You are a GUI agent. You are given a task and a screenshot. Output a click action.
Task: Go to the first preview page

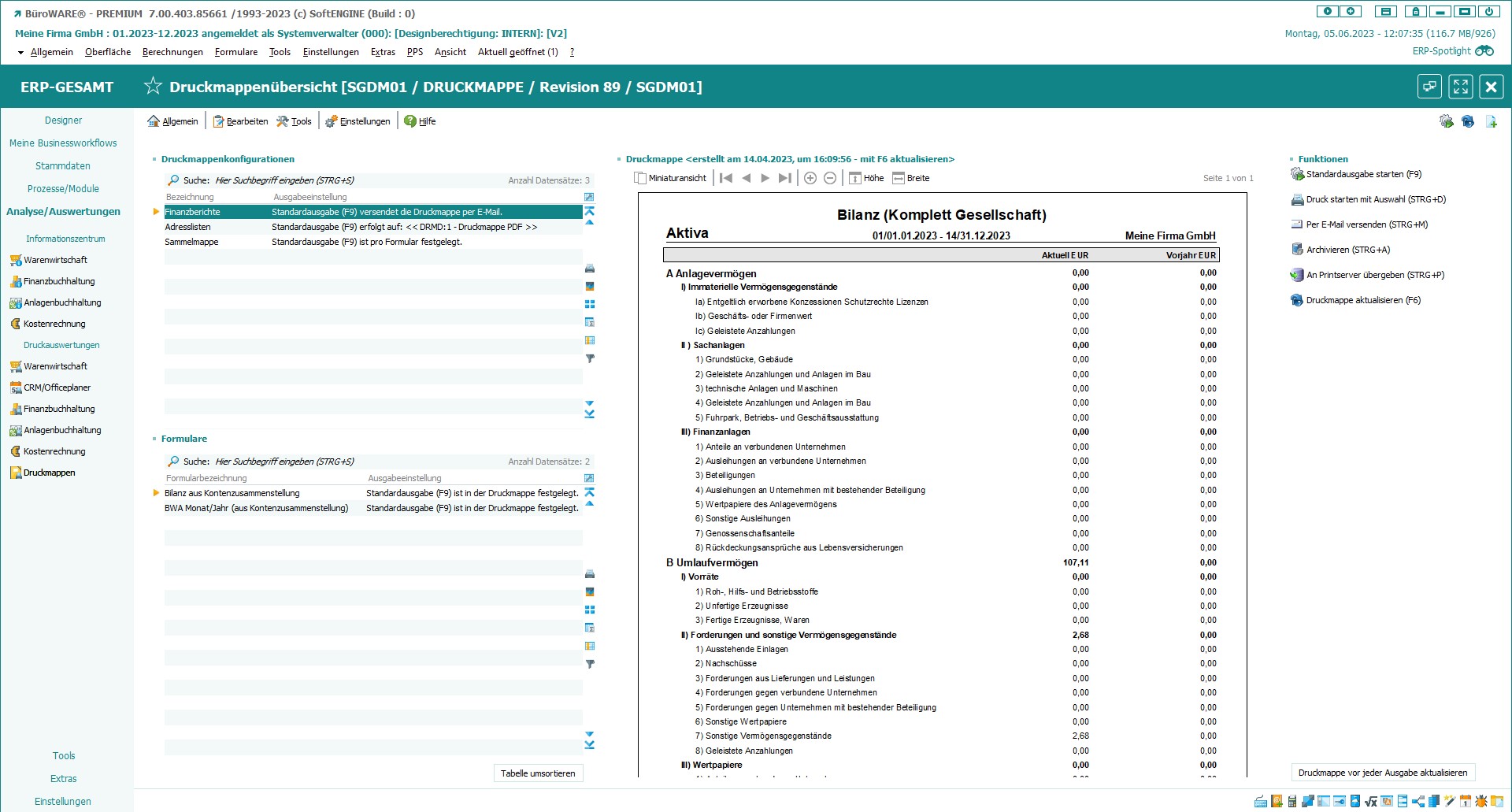(x=726, y=178)
